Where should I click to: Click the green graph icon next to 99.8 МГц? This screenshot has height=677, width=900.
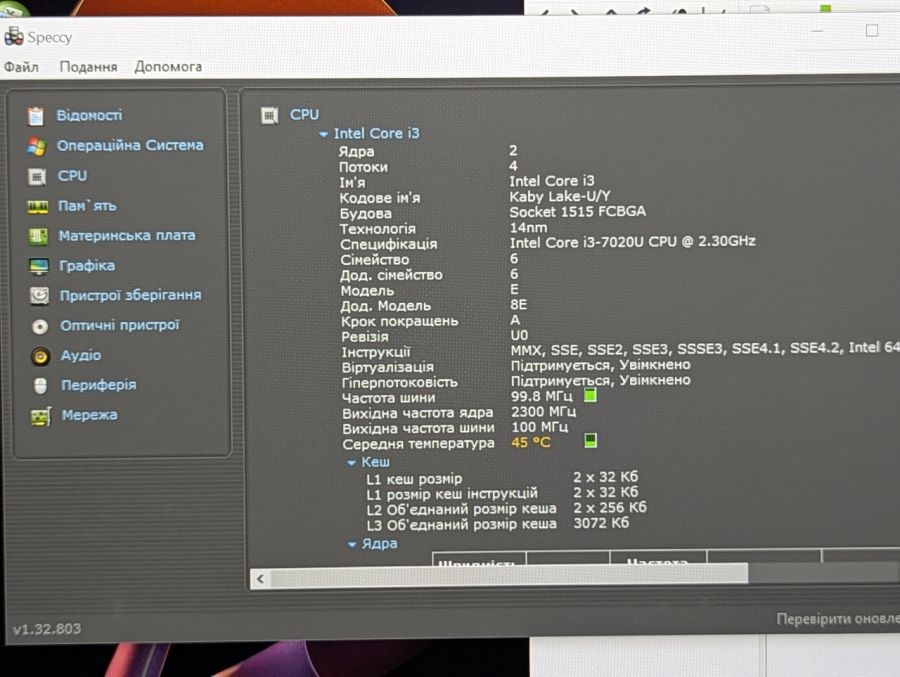pyautogui.click(x=590, y=395)
